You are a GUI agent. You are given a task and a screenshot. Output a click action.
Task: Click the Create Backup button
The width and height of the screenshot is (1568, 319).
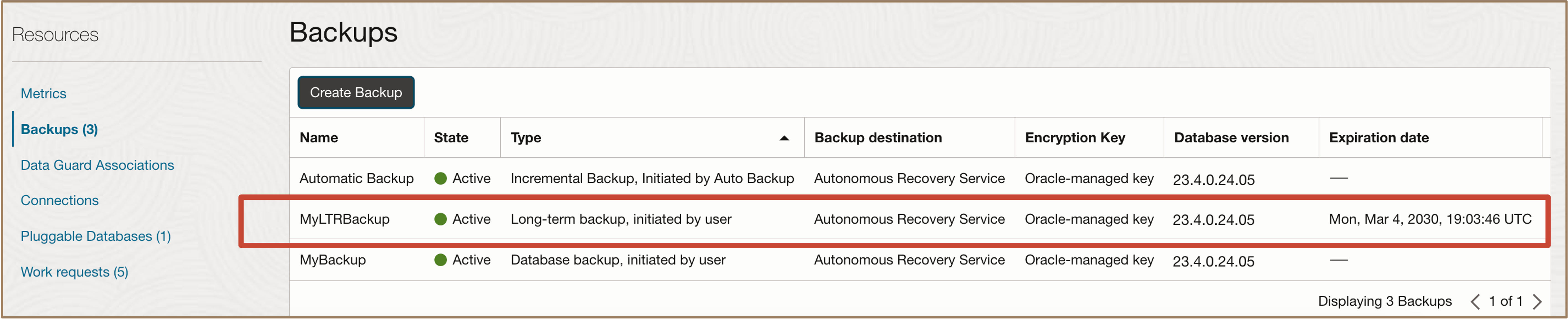[x=355, y=93]
